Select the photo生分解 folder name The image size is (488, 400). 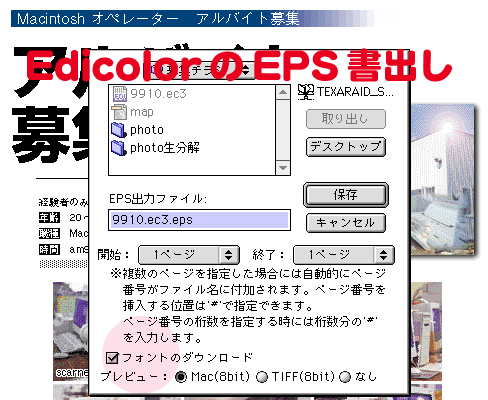tap(165, 148)
